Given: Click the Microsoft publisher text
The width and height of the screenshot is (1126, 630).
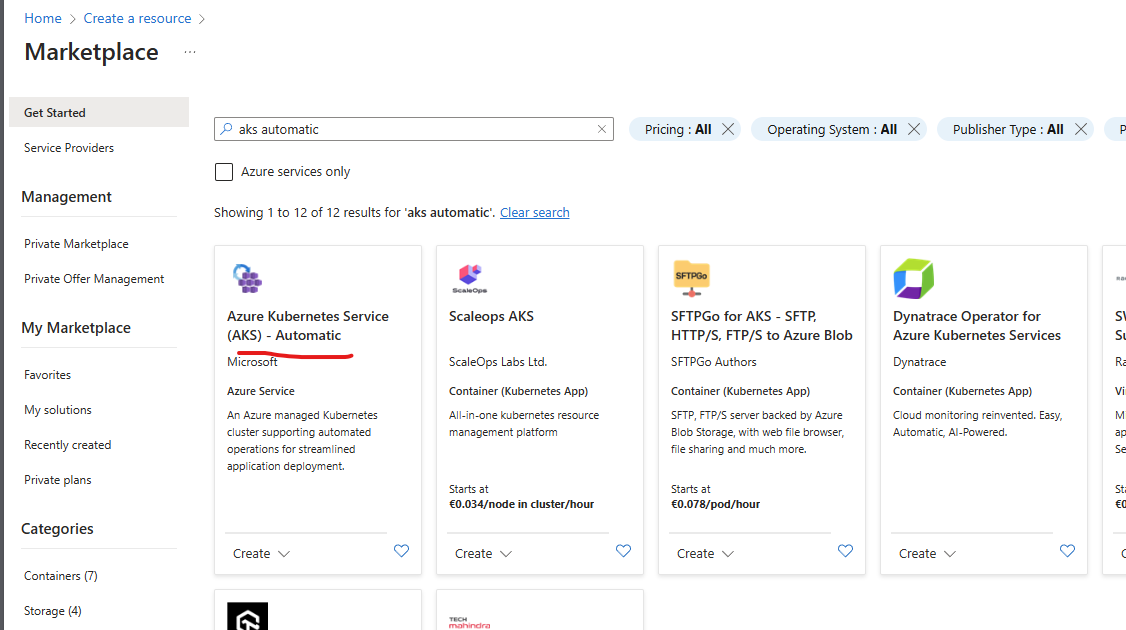Looking at the screenshot, I should click(x=252, y=362).
